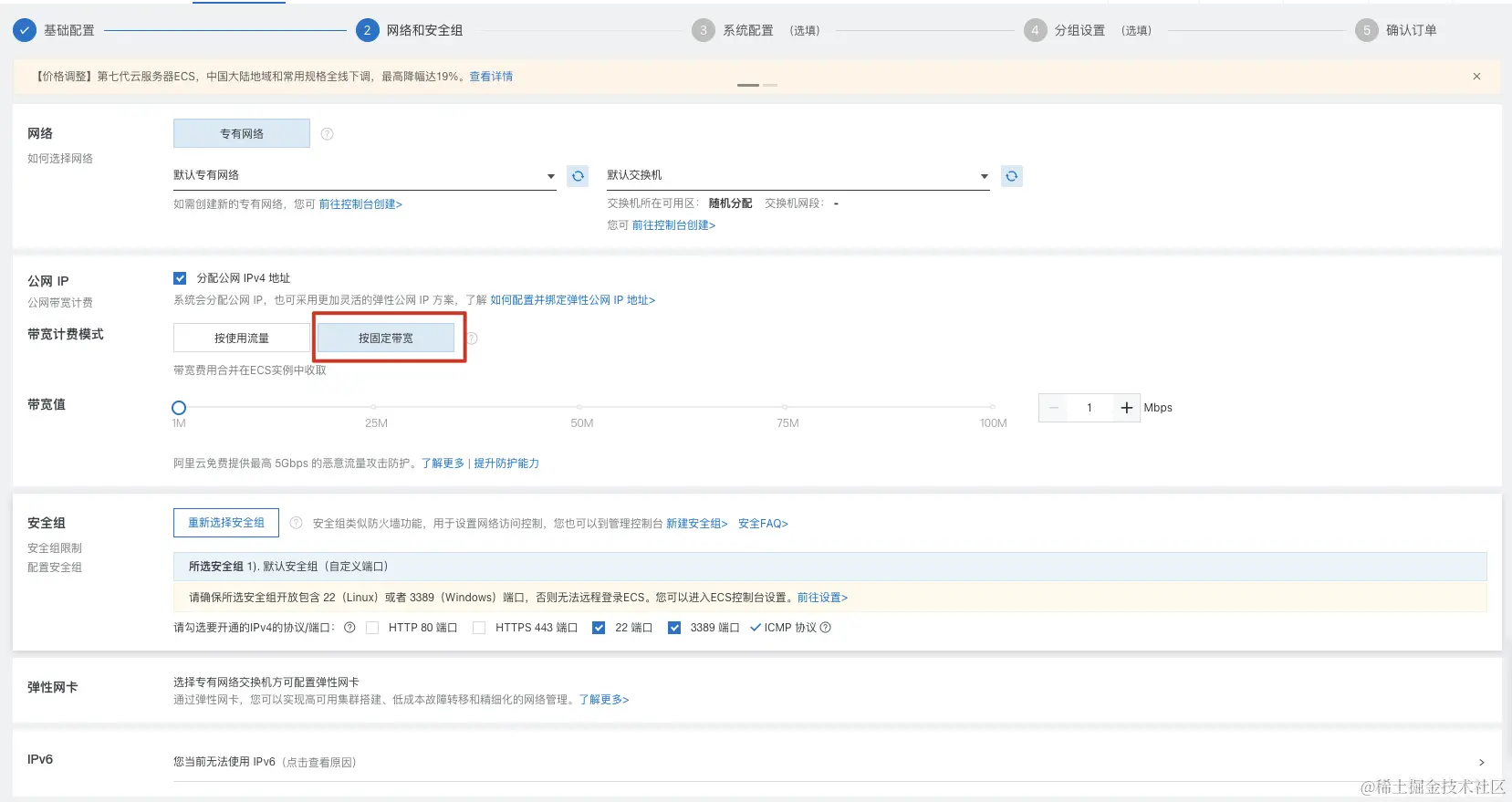The image size is (1512, 802).
Task: Select 按使用流量 billing mode
Action: (242, 338)
